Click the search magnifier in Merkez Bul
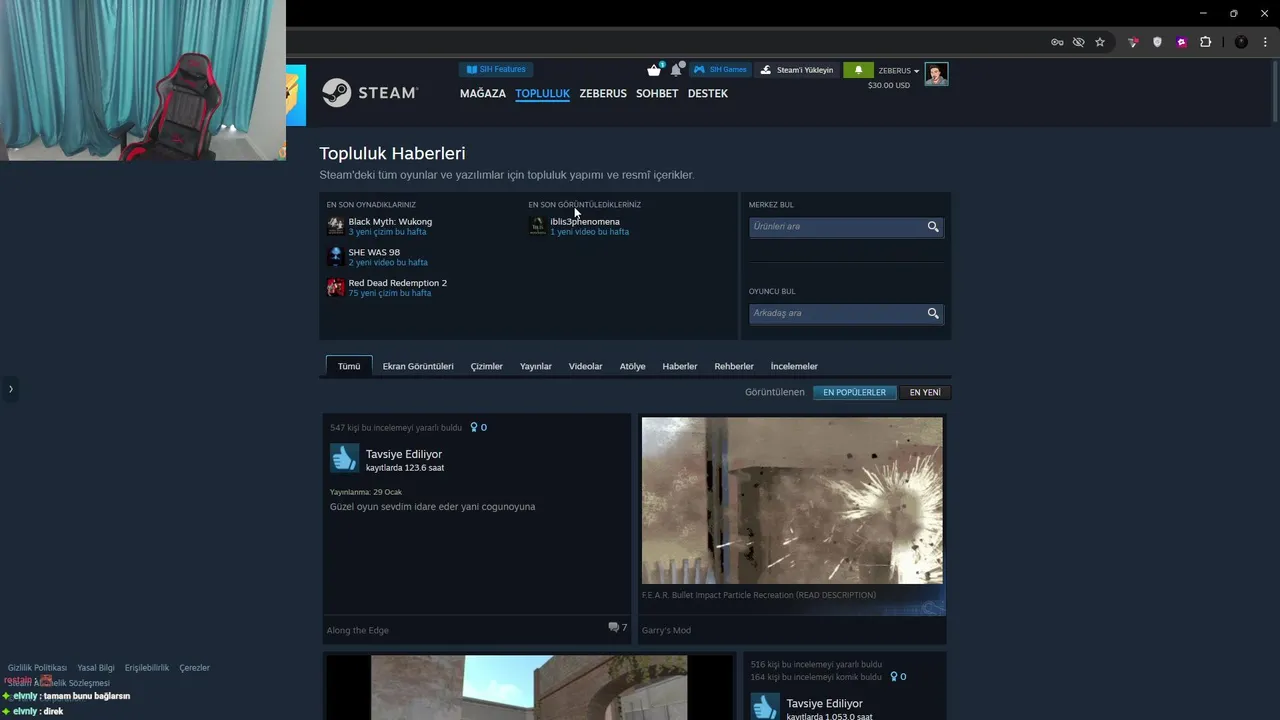 click(933, 227)
